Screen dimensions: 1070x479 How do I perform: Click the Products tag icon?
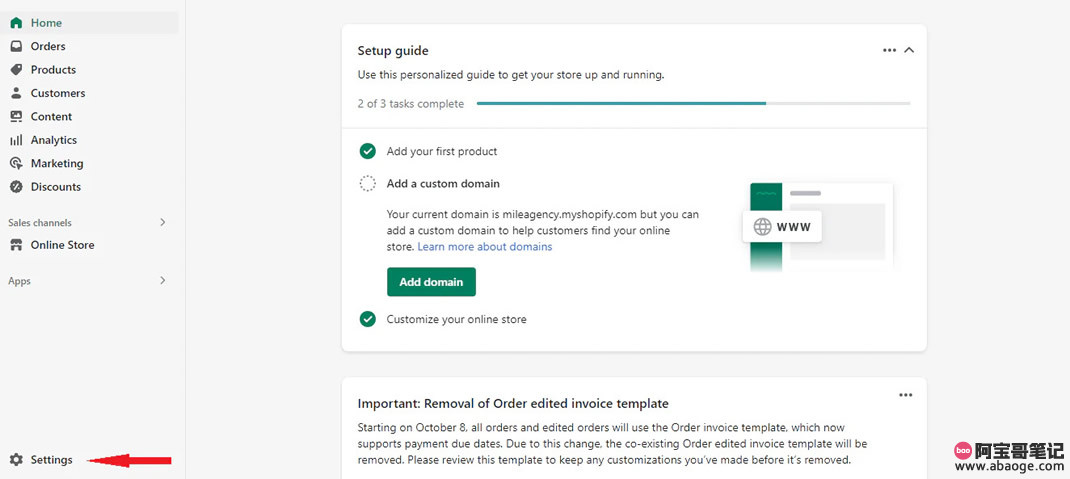click(x=16, y=70)
